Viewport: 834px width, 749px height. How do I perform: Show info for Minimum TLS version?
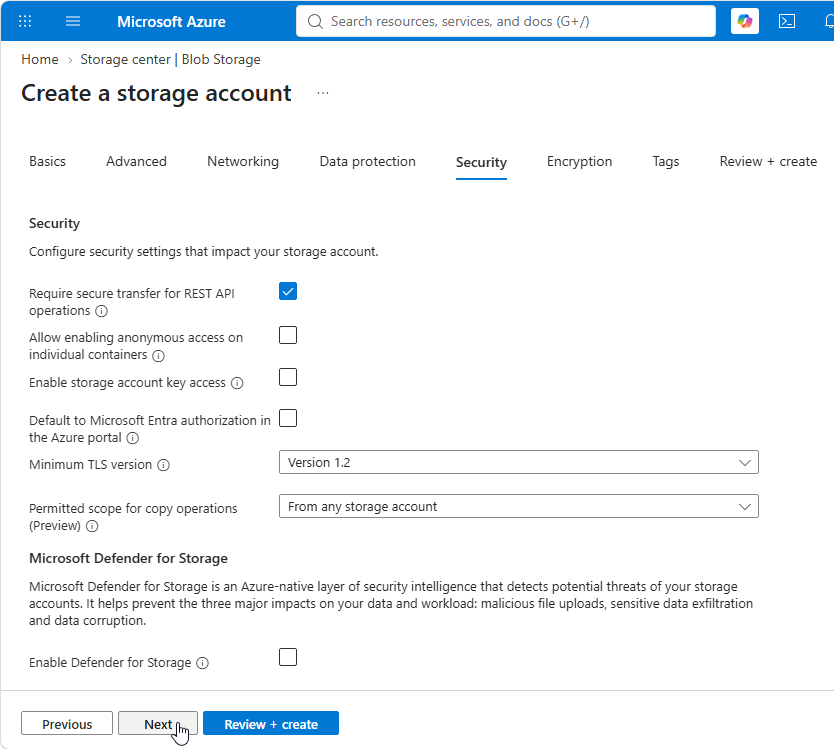(x=164, y=465)
